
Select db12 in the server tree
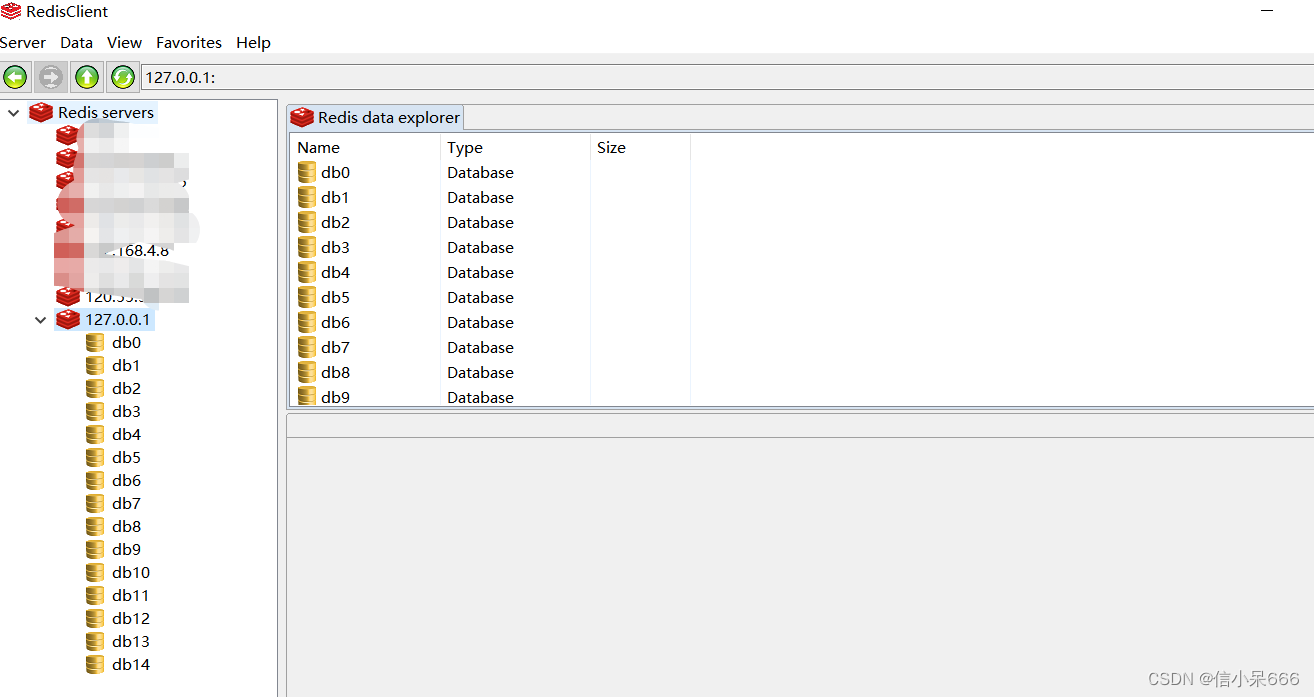click(131, 619)
